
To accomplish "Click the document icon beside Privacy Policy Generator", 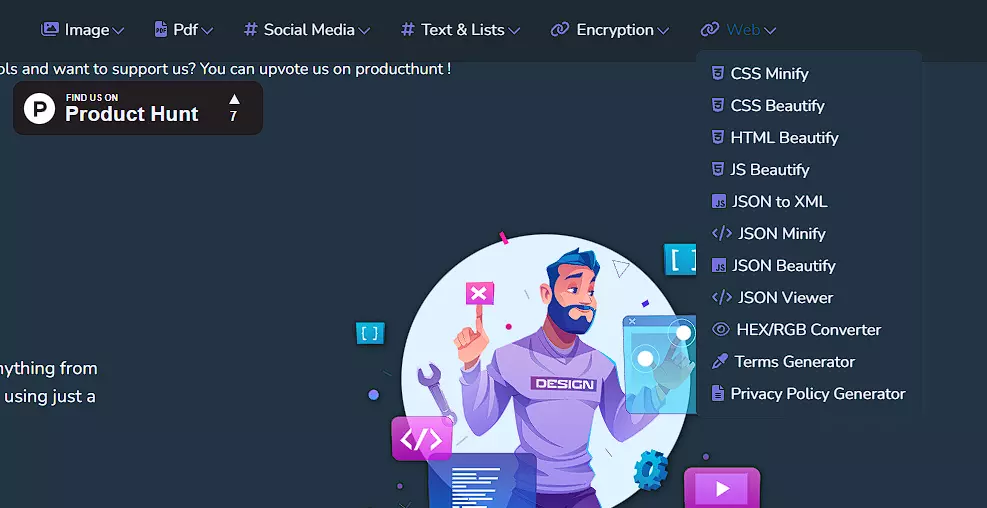I will click(717, 393).
